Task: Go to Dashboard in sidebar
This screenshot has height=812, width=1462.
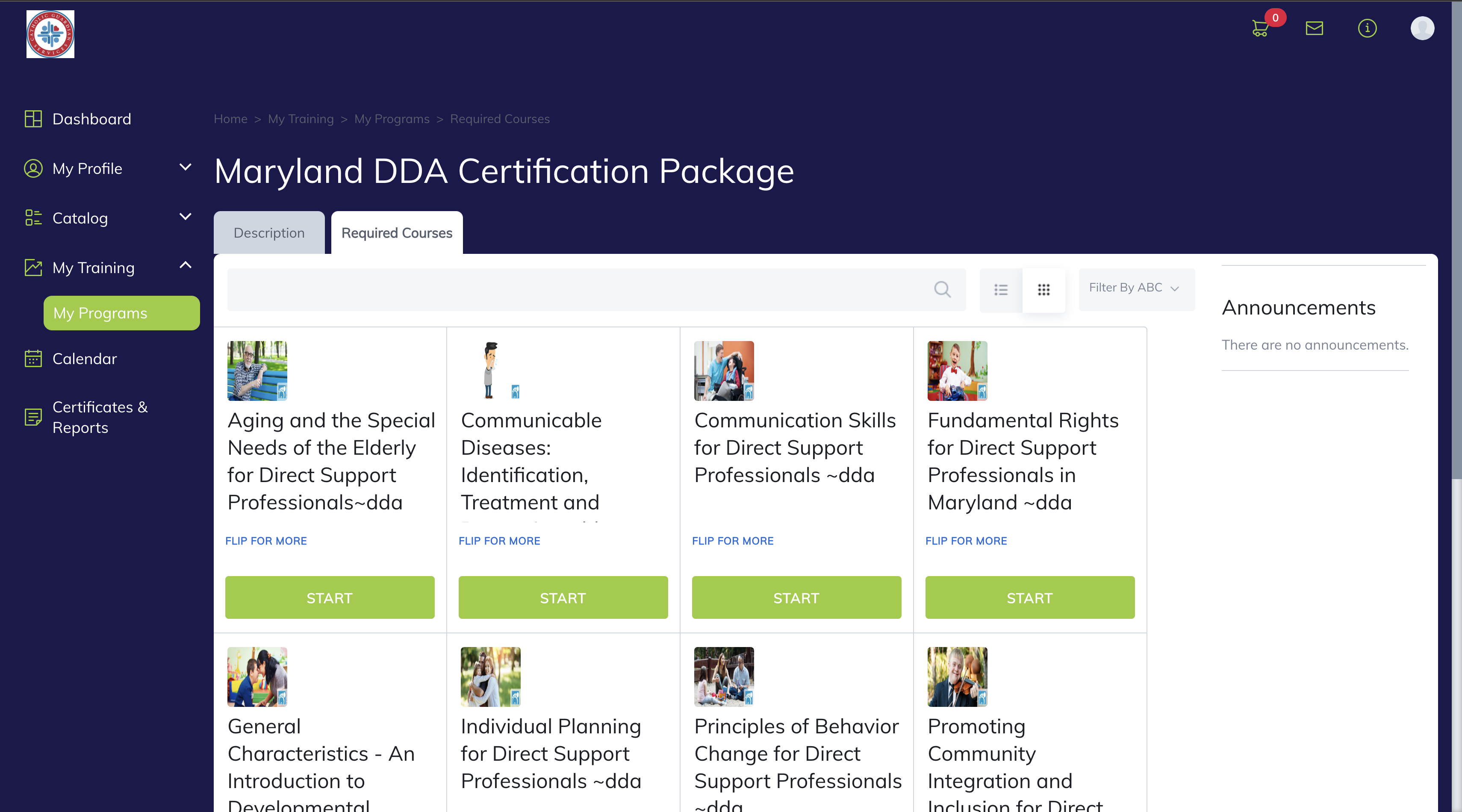Action: [91, 119]
